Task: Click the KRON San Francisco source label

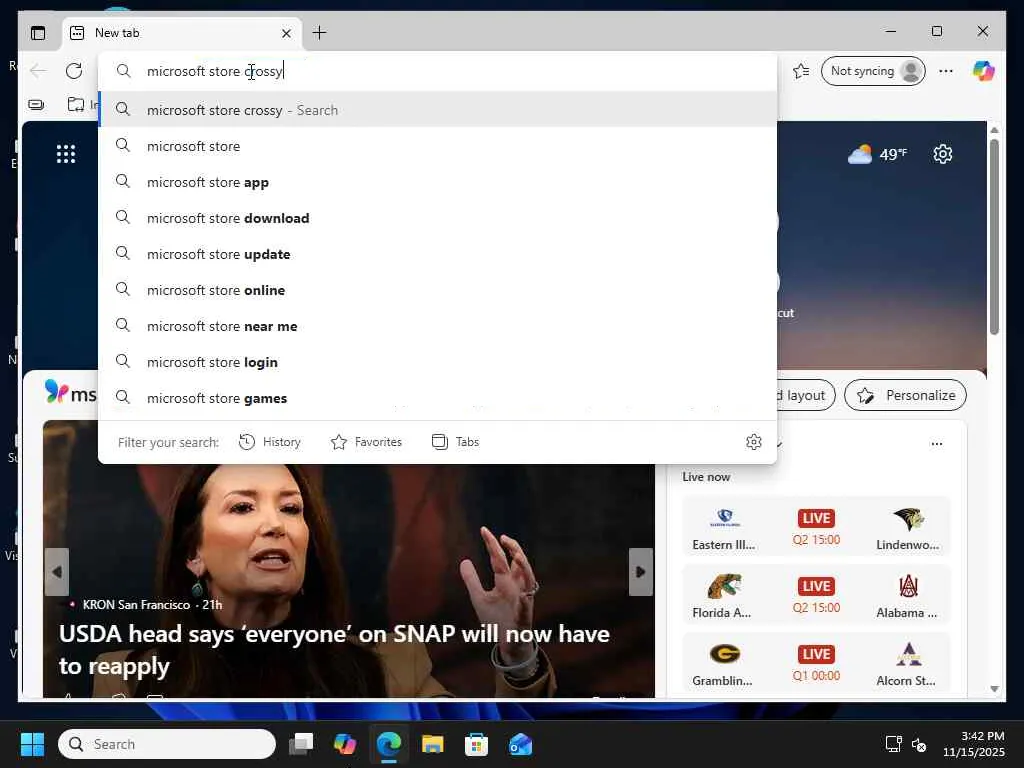Action: [136, 605]
